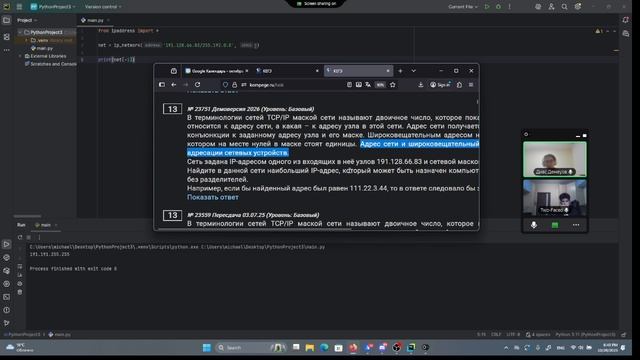Expand External Libraries node
Viewport: 640px width, 360px height.
coord(20,56)
